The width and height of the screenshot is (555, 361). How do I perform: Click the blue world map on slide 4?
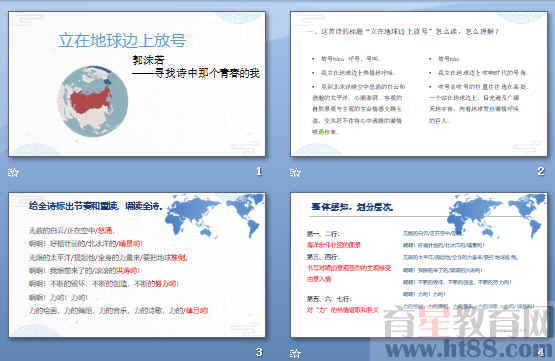[x=496, y=215]
